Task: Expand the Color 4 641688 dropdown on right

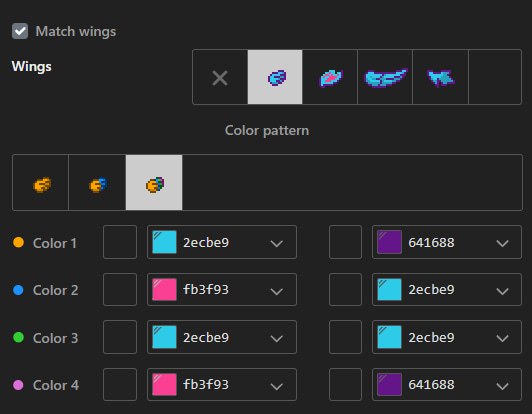Action: pos(447,384)
